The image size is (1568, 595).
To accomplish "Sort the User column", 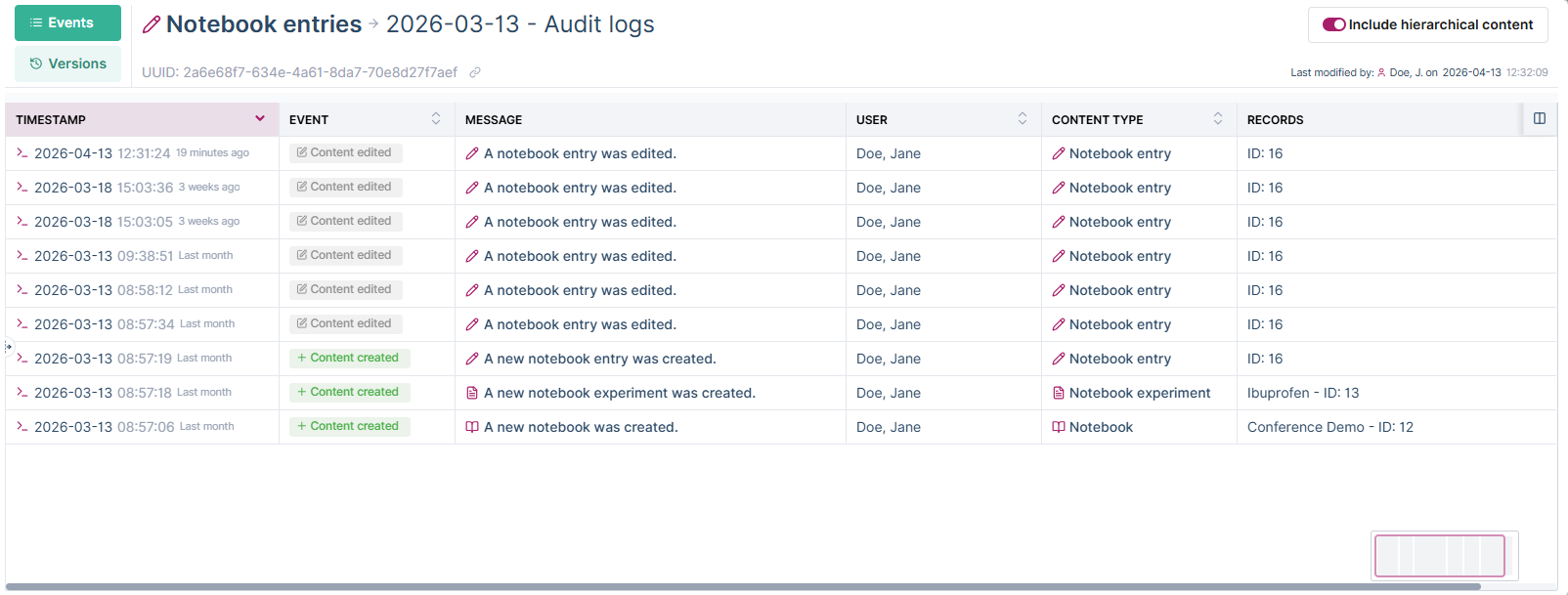I will click(1023, 119).
